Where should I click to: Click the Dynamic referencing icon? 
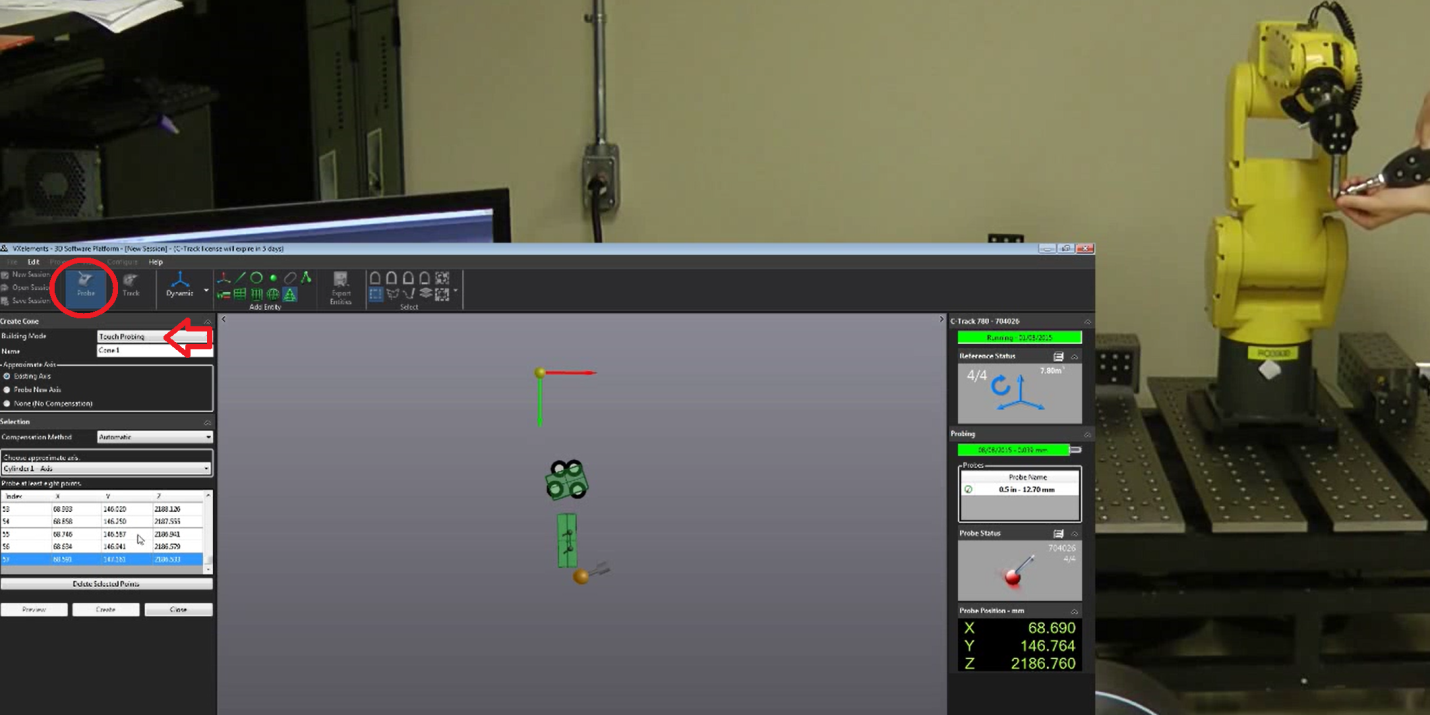(x=180, y=283)
